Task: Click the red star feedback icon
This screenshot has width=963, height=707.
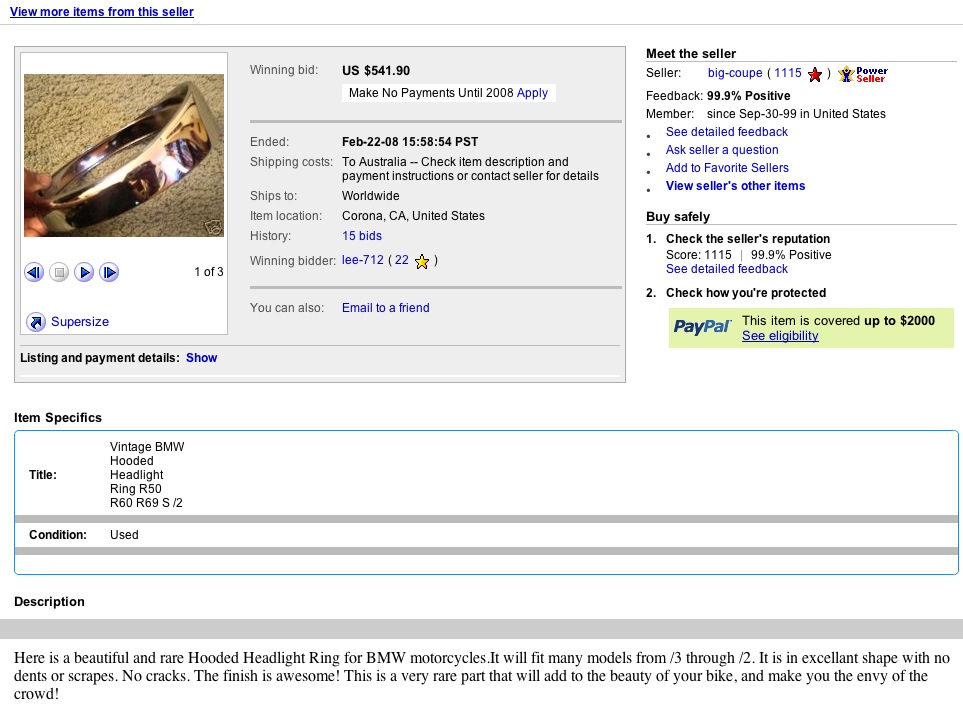Action: point(815,74)
